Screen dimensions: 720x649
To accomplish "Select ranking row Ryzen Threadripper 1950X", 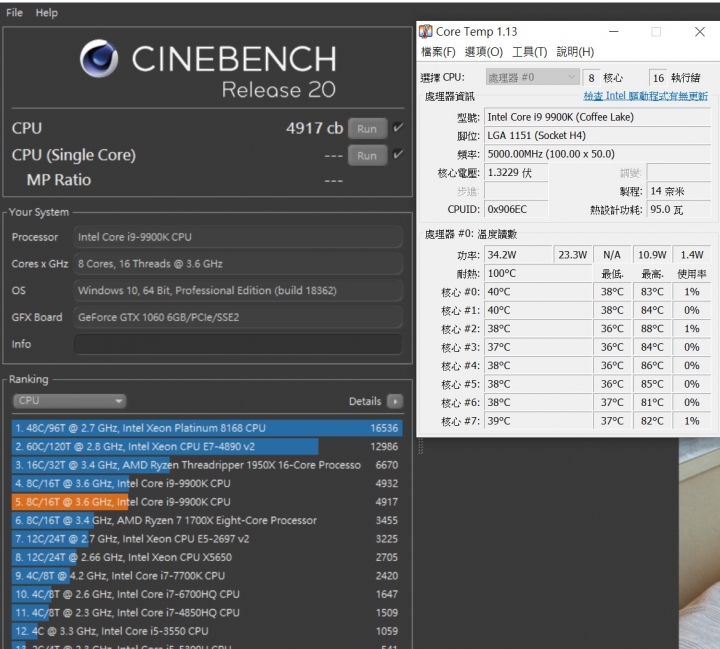I will click(x=207, y=465).
